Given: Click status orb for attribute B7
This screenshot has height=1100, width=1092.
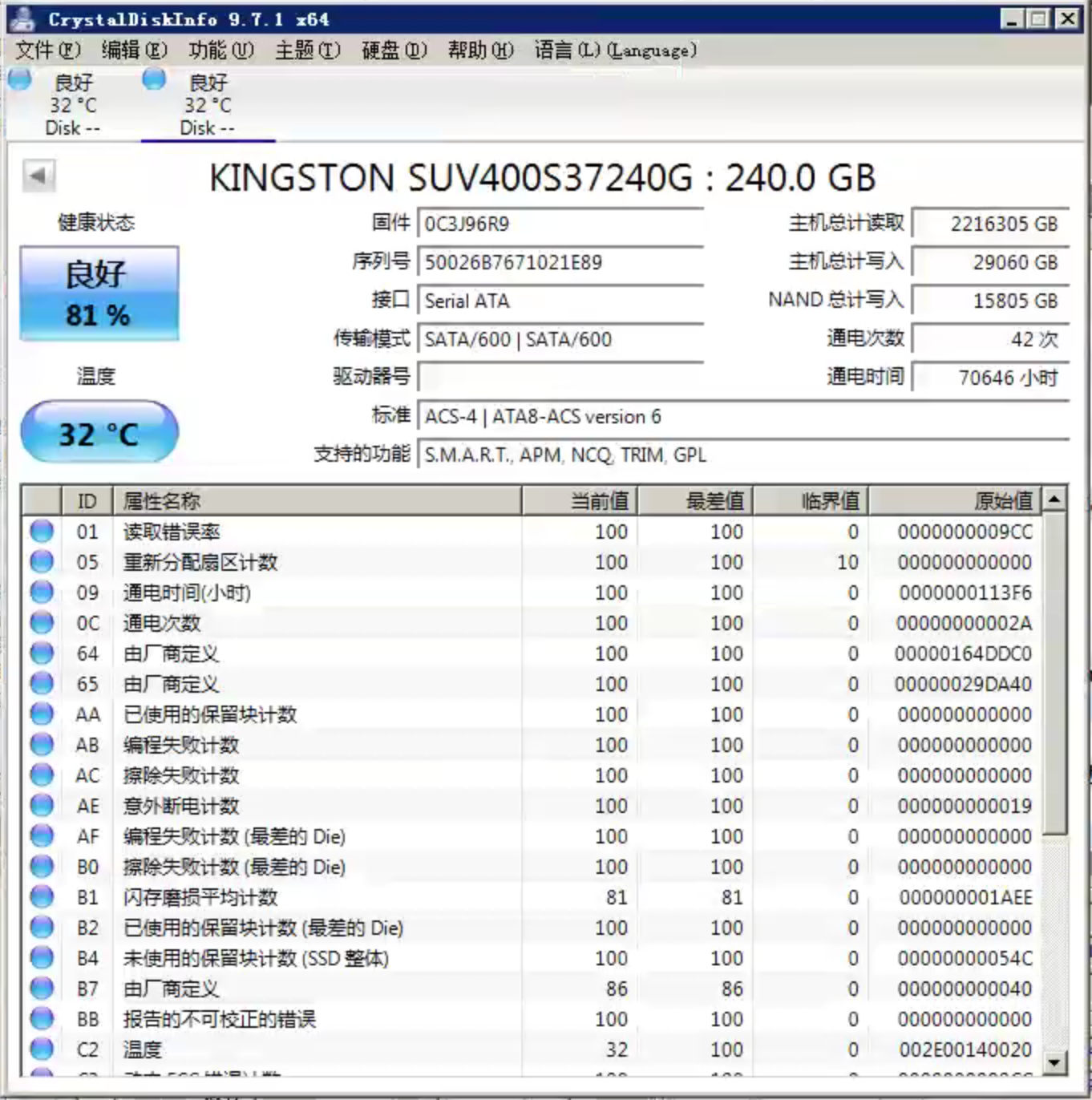Looking at the screenshot, I should click(42, 988).
